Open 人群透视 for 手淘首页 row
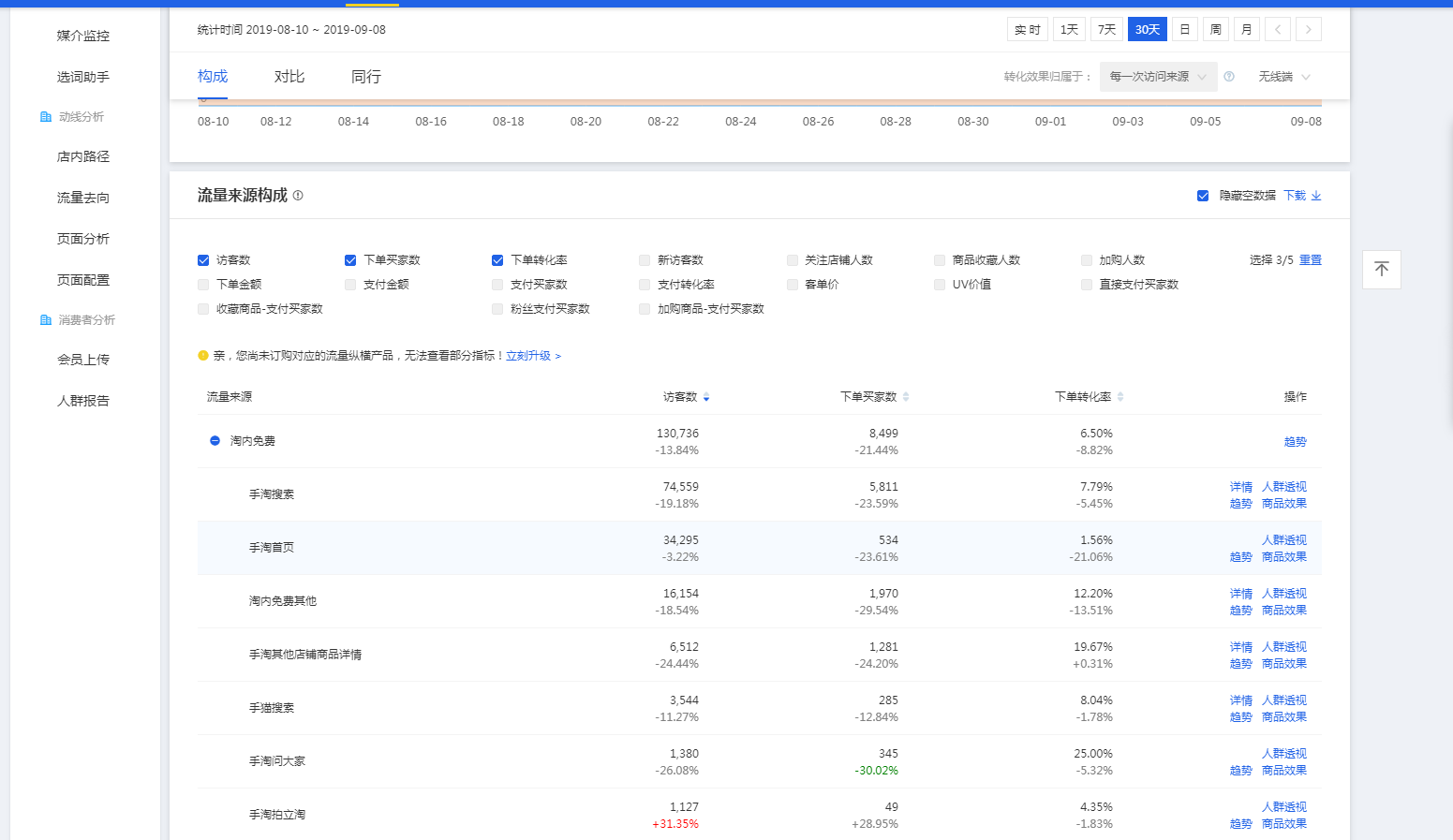This screenshot has height=840, width=1453. (x=1284, y=540)
